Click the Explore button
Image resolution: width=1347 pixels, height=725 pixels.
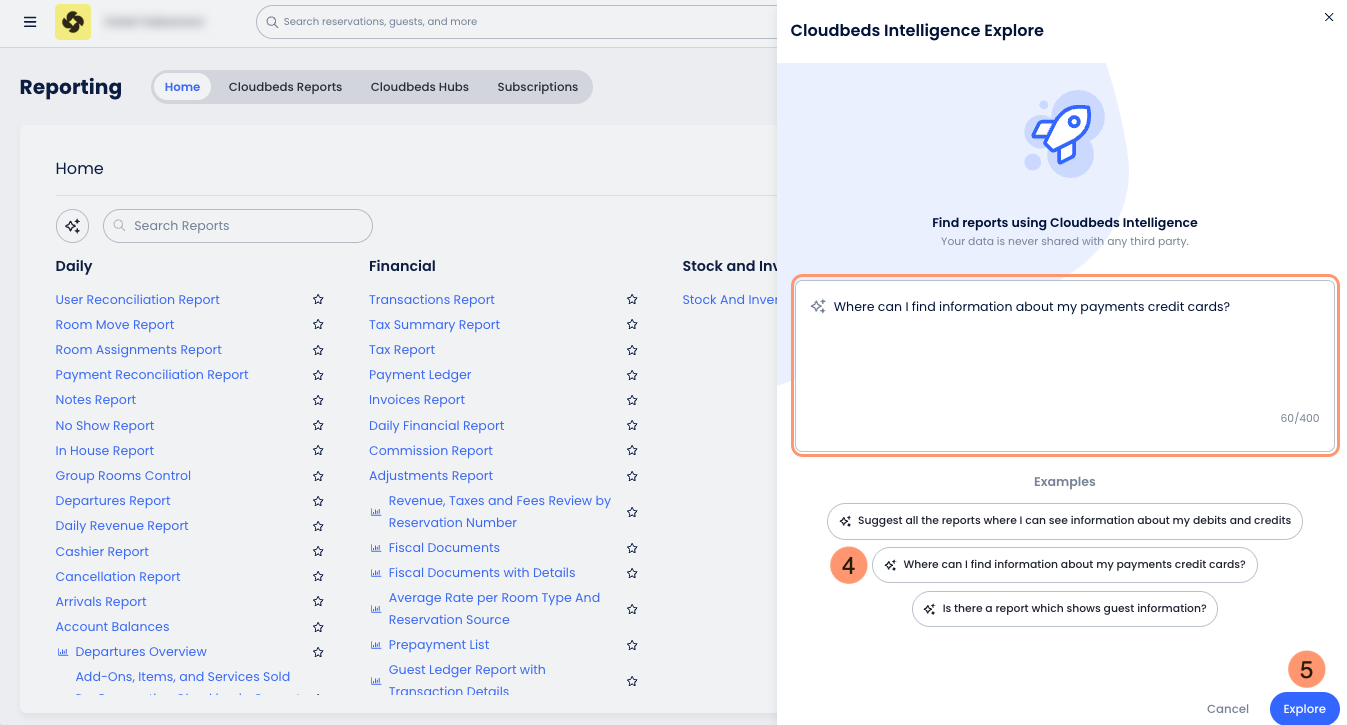click(x=1305, y=709)
